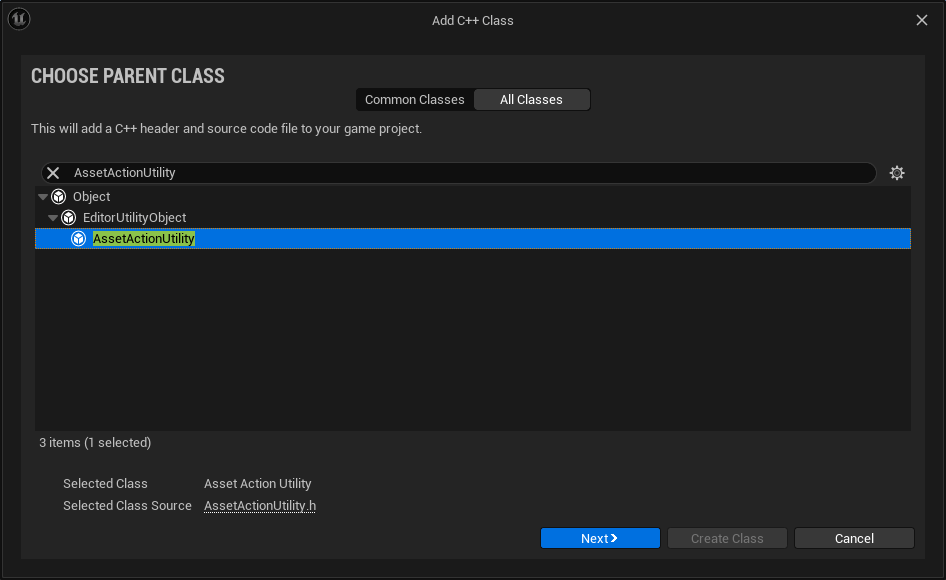Switch to Common Classes tab
The image size is (946, 580).
tap(414, 100)
